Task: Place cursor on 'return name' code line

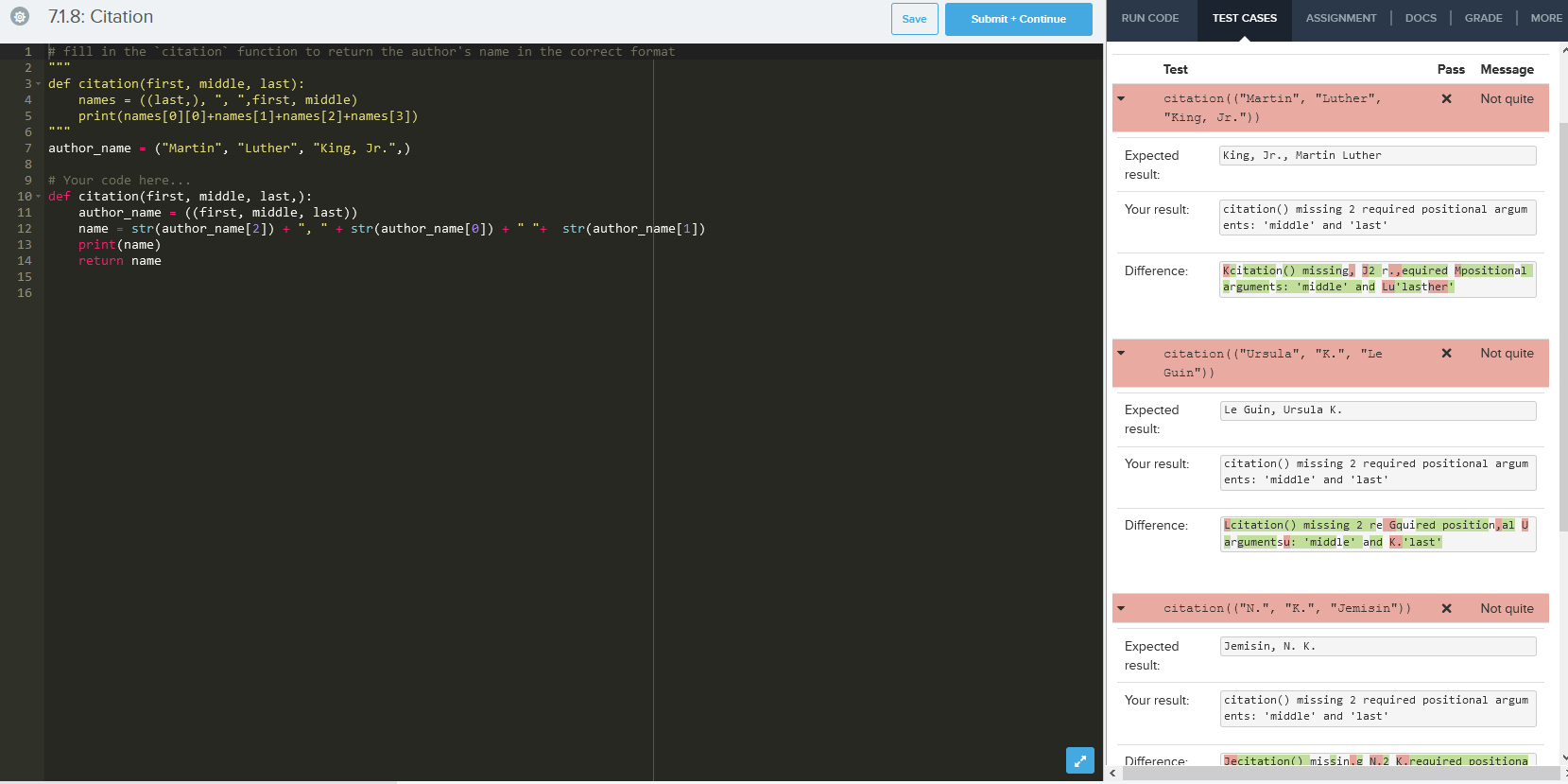Action: [119, 261]
